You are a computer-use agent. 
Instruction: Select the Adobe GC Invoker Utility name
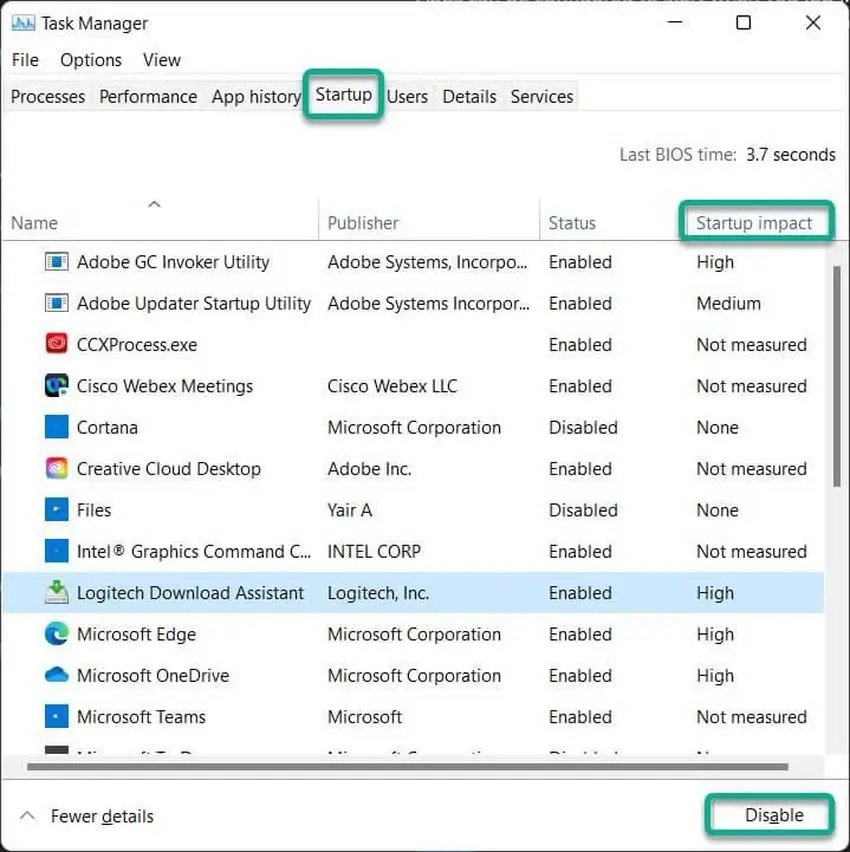pos(173,262)
